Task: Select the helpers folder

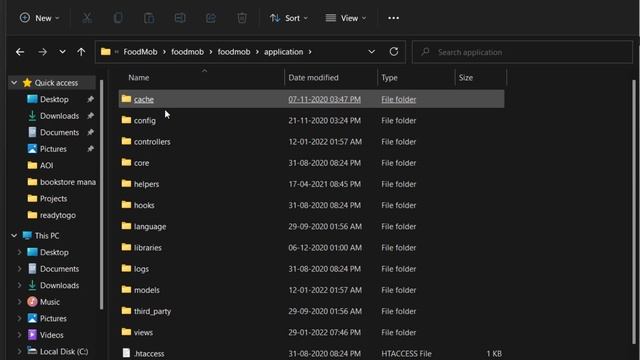Action: click(146, 184)
